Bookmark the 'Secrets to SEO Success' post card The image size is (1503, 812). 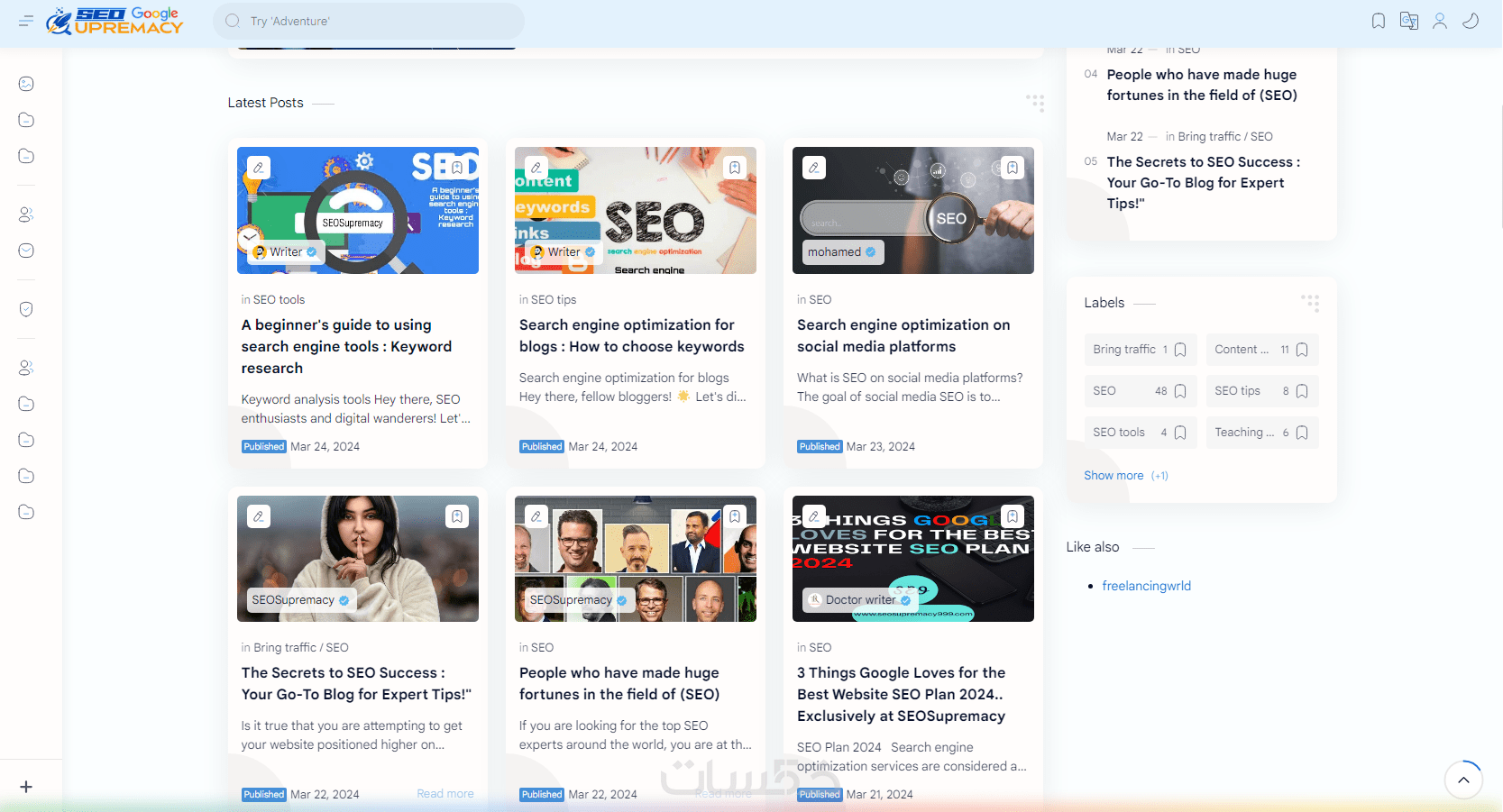pyautogui.click(x=457, y=516)
